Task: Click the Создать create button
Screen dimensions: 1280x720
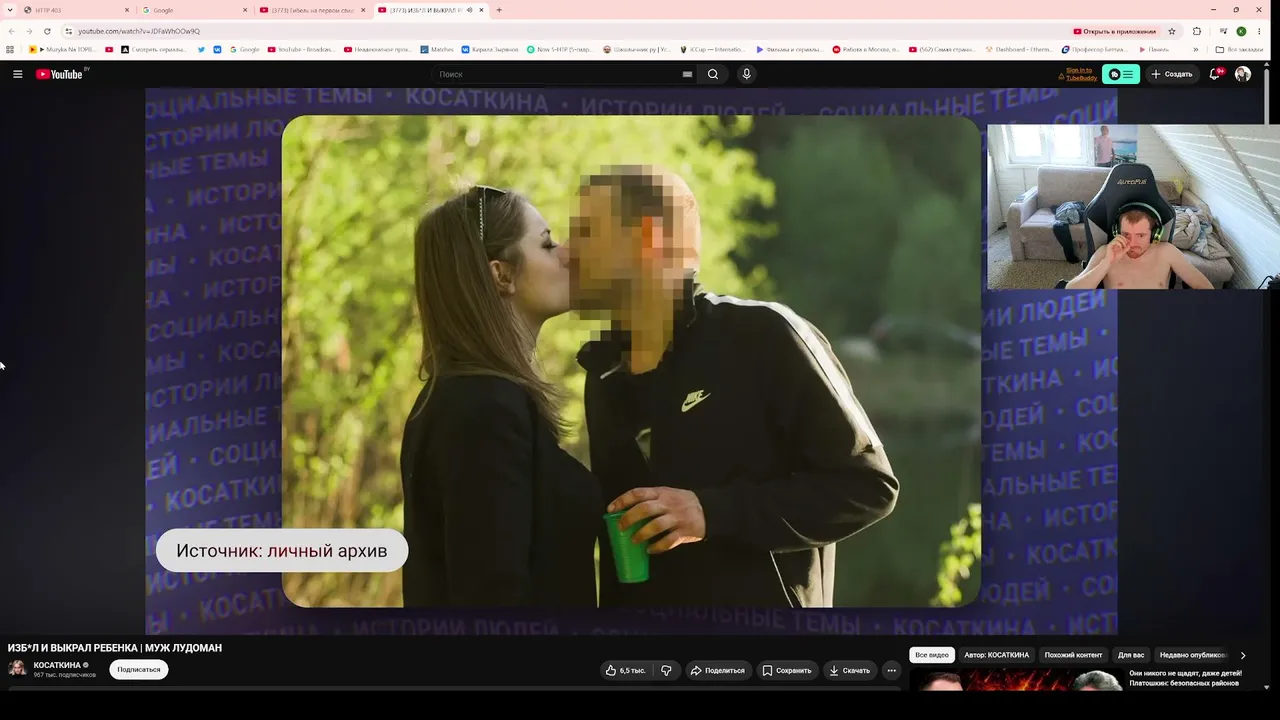Action: 1172,74
